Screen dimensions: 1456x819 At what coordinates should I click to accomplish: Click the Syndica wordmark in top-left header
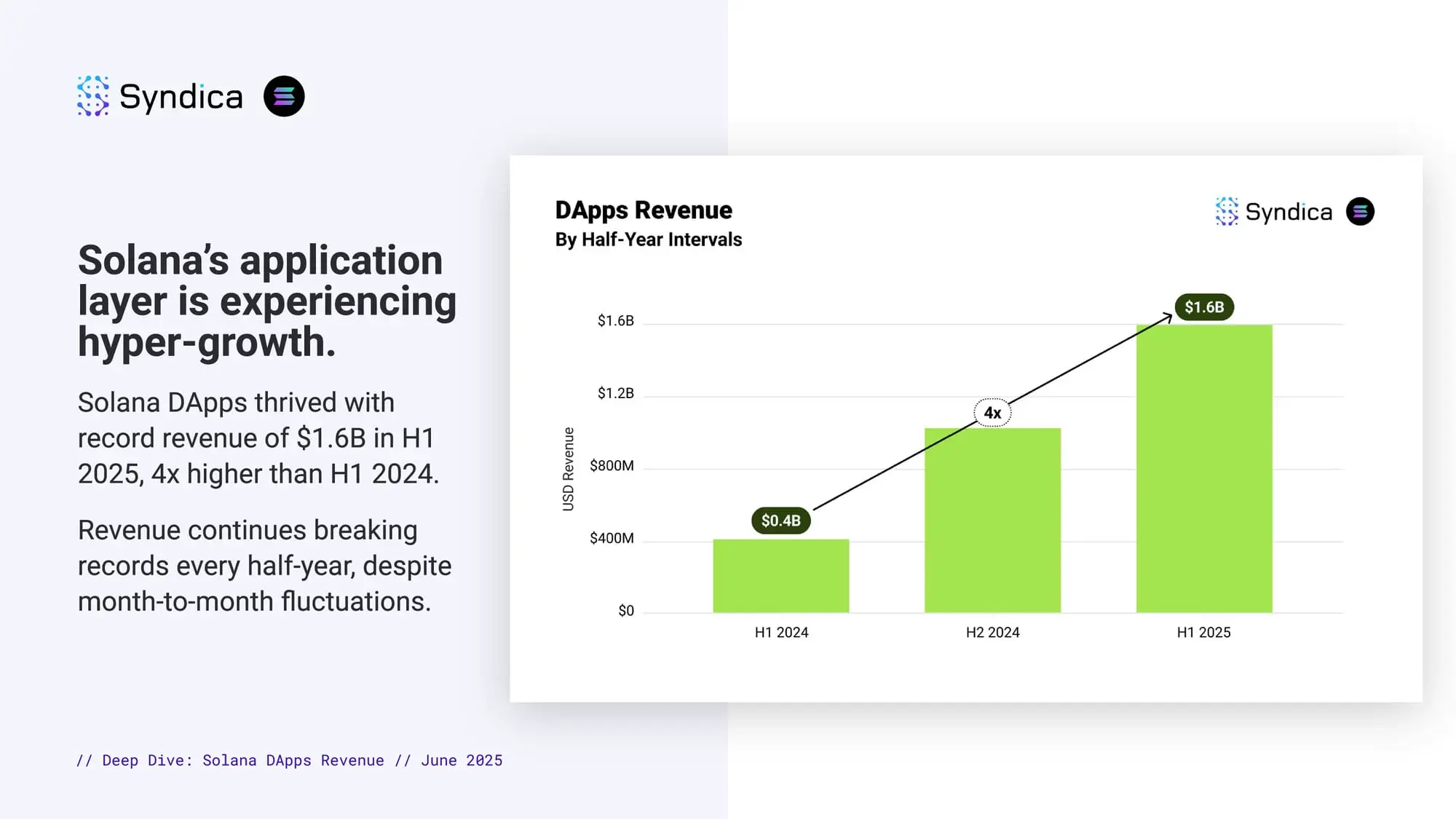click(181, 97)
